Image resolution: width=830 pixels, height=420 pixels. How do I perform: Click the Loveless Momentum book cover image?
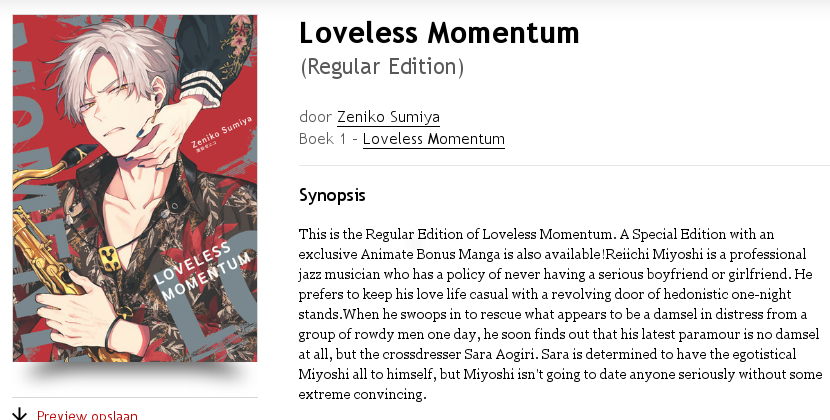(134, 188)
